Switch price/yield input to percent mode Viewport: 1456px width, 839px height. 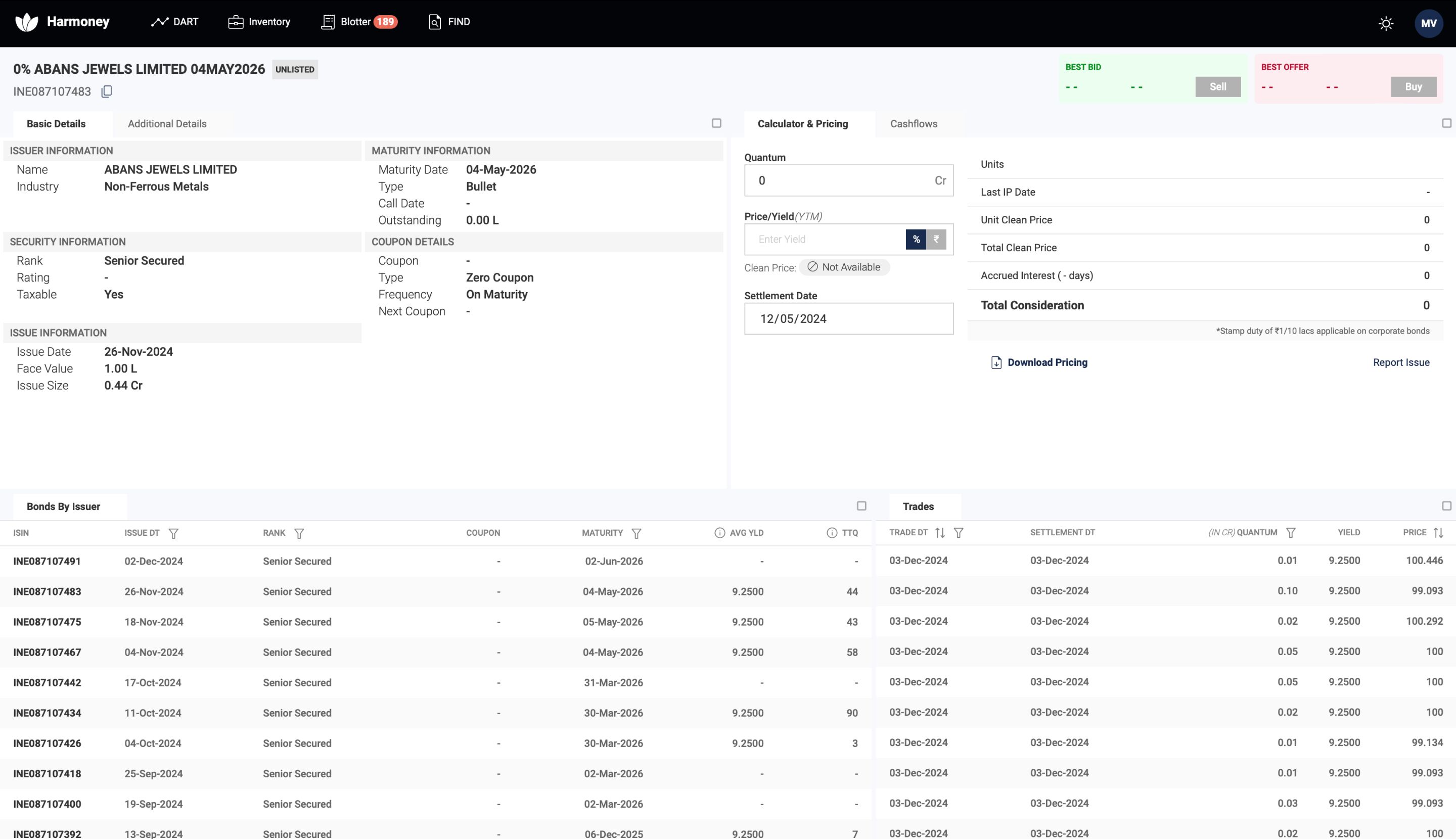pyautogui.click(x=916, y=239)
